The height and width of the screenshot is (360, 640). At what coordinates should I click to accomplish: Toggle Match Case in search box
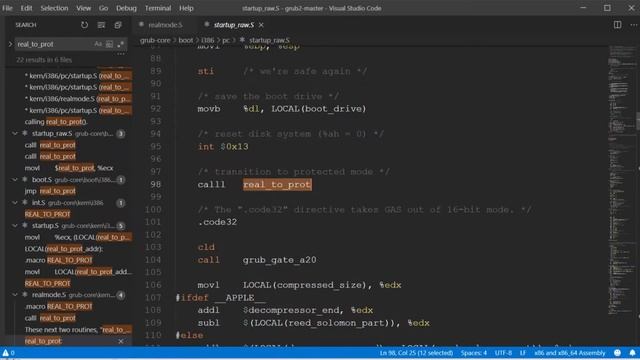point(98,44)
